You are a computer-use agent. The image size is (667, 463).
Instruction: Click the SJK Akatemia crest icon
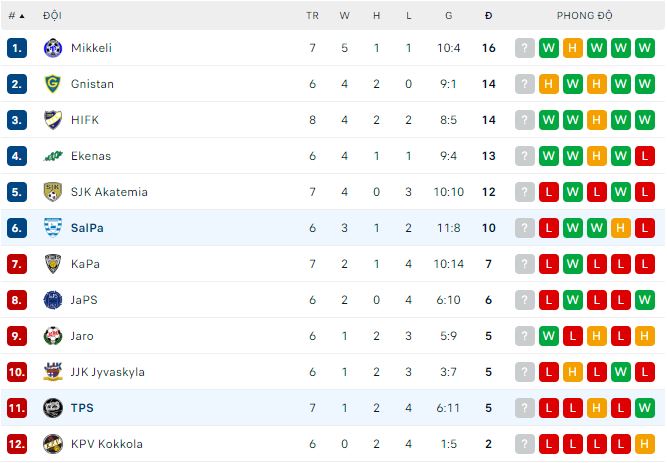point(53,192)
